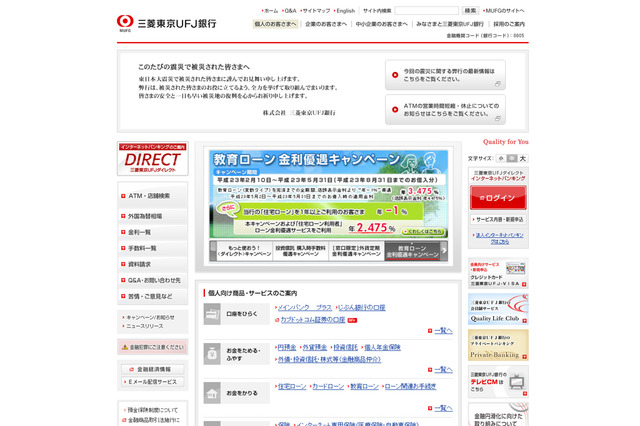Open the 円預金 link
Screen dimensions: 640x426
(x=287, y=347)
